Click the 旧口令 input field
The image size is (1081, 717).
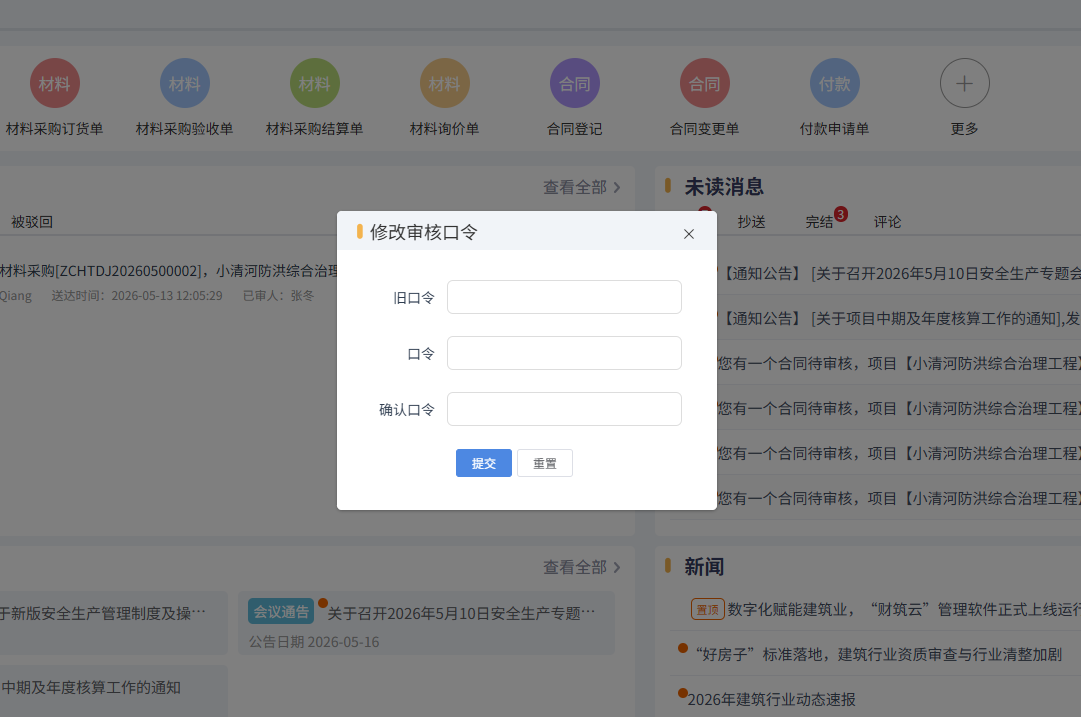(564, 297)
